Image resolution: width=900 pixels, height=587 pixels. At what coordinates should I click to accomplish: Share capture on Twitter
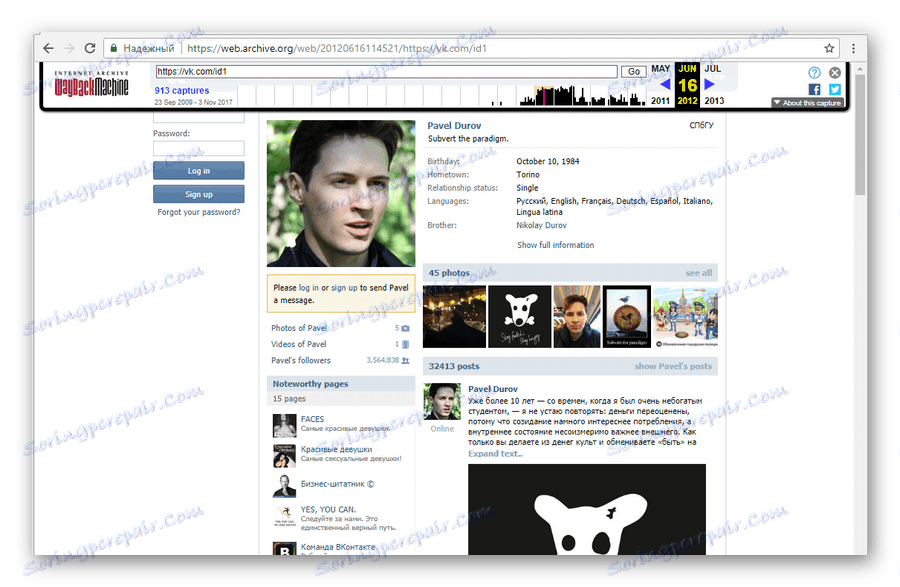coord(835,89)
